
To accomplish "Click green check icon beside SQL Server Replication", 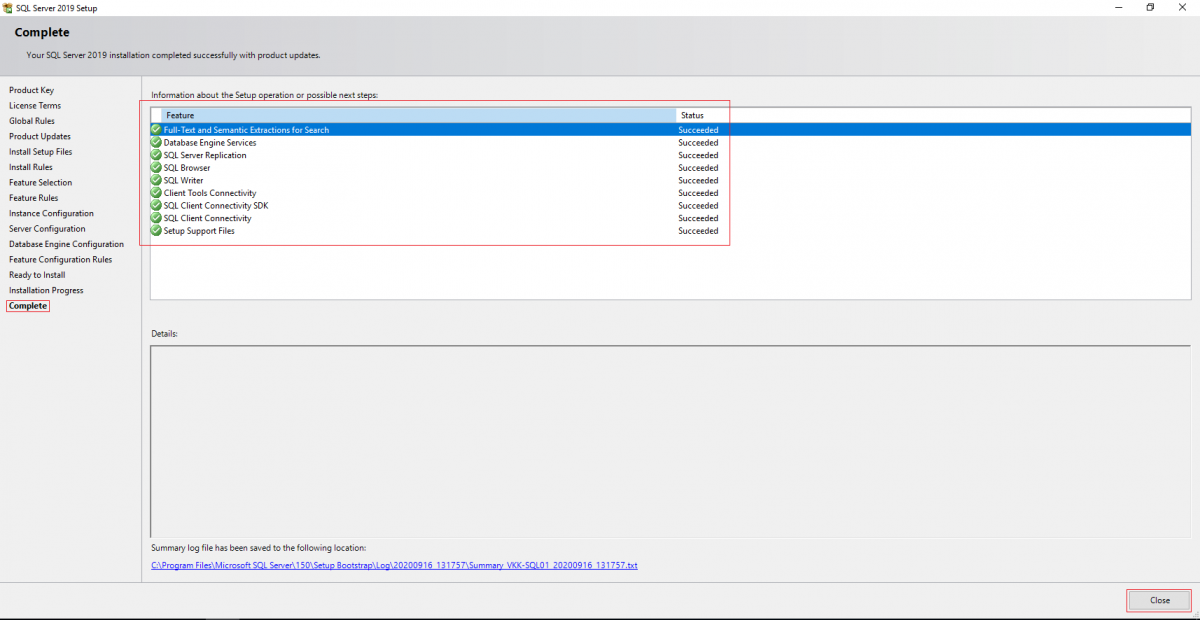I will tap(156, 155).
